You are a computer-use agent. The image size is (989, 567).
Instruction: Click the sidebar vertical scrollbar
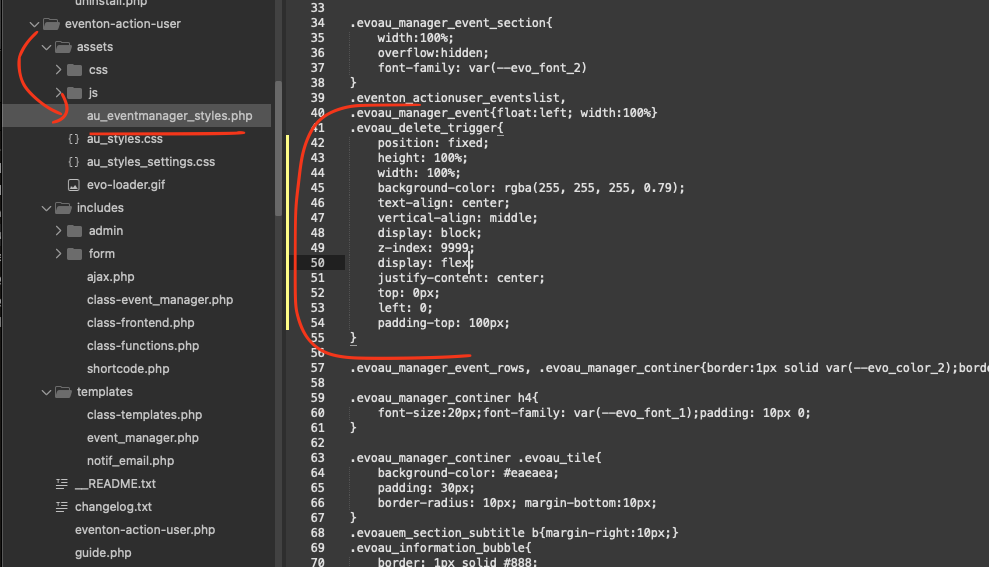(278, 148)
